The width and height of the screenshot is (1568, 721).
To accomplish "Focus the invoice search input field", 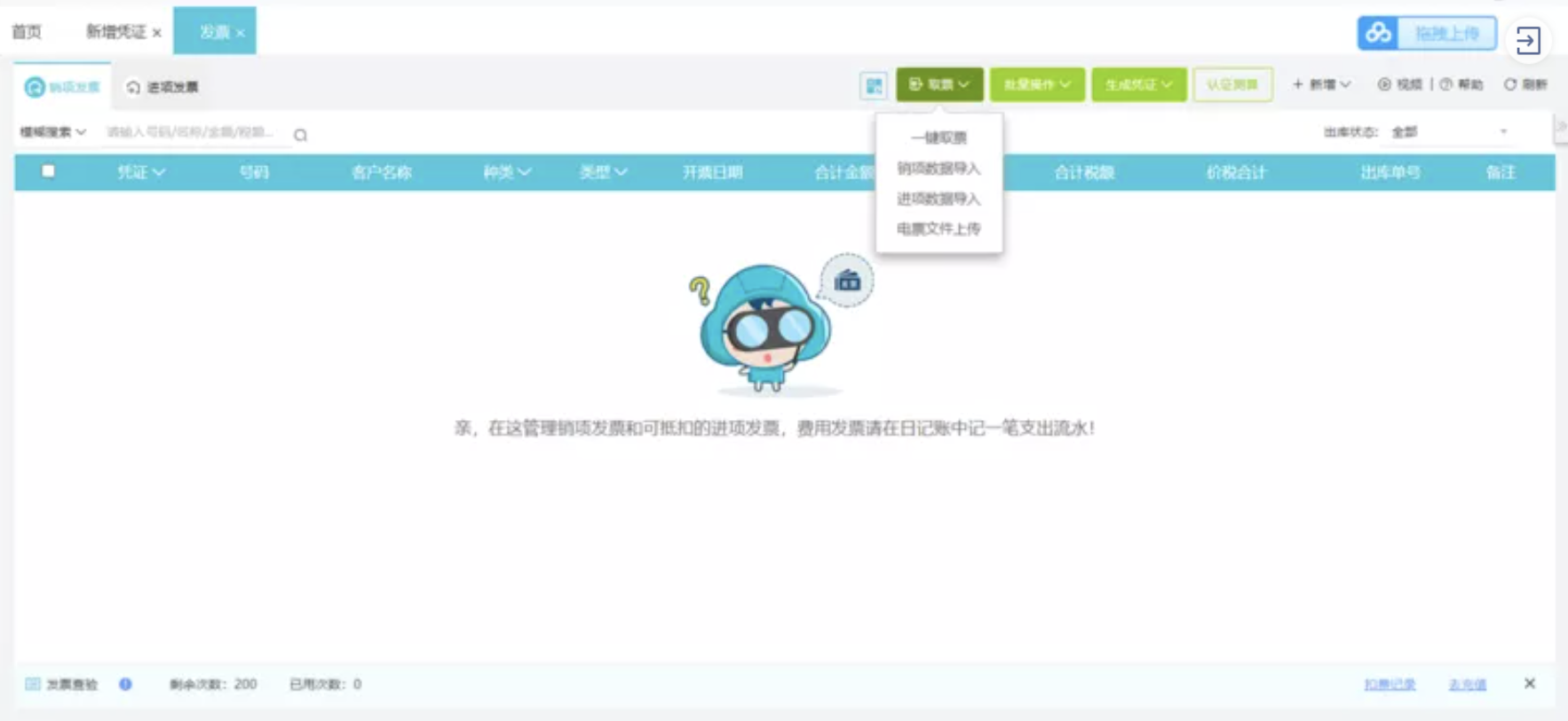I will click(x=194, y=132).
